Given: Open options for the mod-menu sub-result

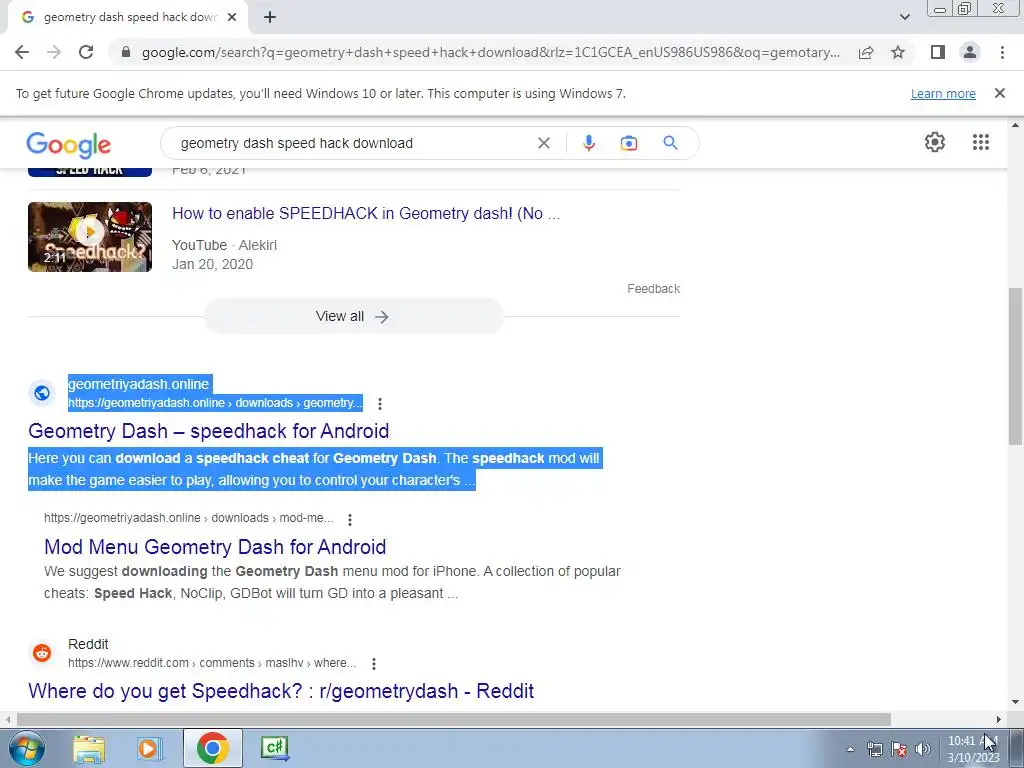Looking at the screenshot, I should pyautogui.click(x=350, y=519).
